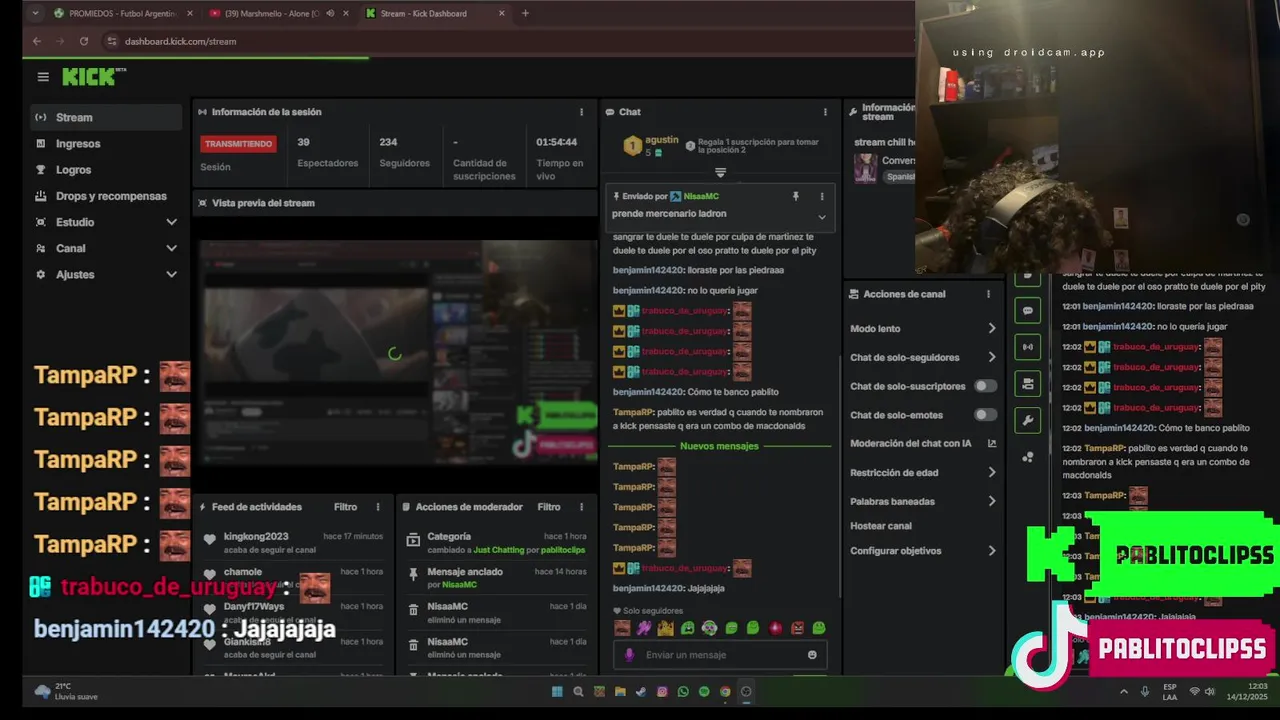Open pabliticlips link in Categoría entry
Screen dimensions: 1280x720
click(x=563, y=550)
